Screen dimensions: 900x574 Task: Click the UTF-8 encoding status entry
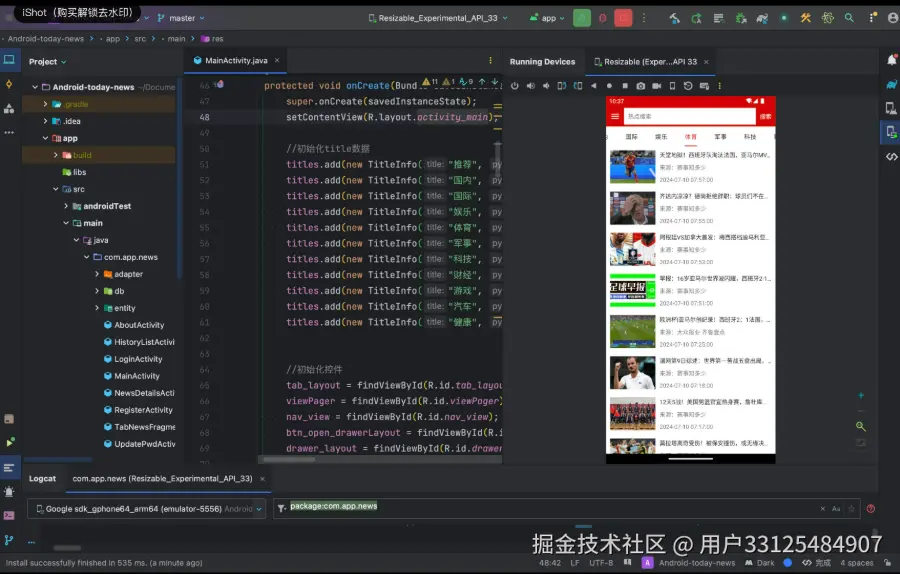point(601,563)
